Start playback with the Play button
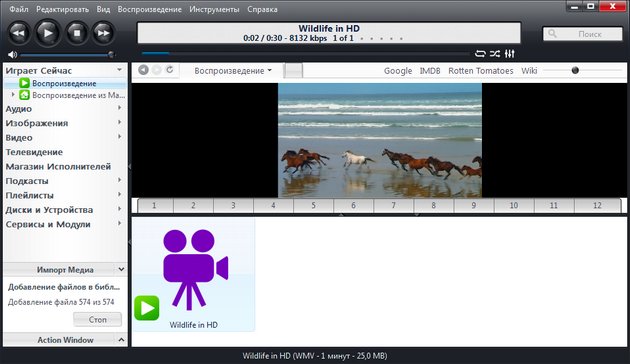The width and height of the screenshot is (630, 364). (48, 33)
